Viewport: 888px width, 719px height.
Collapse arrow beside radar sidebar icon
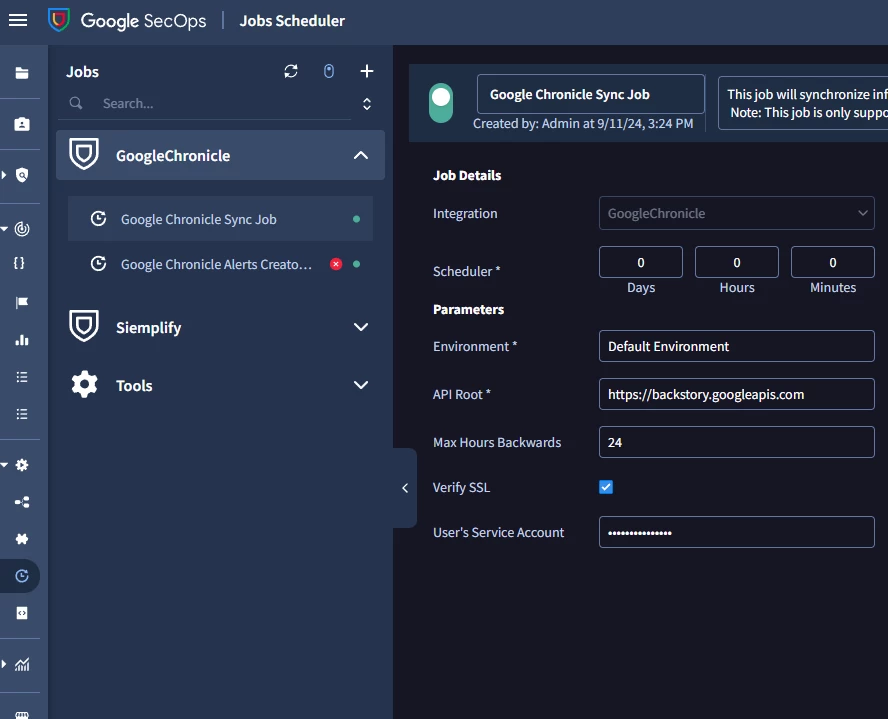(4, 229)
